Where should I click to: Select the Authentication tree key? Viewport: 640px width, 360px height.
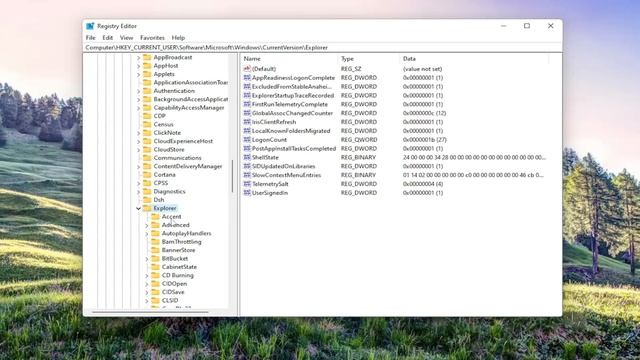[x=174, y=91]
